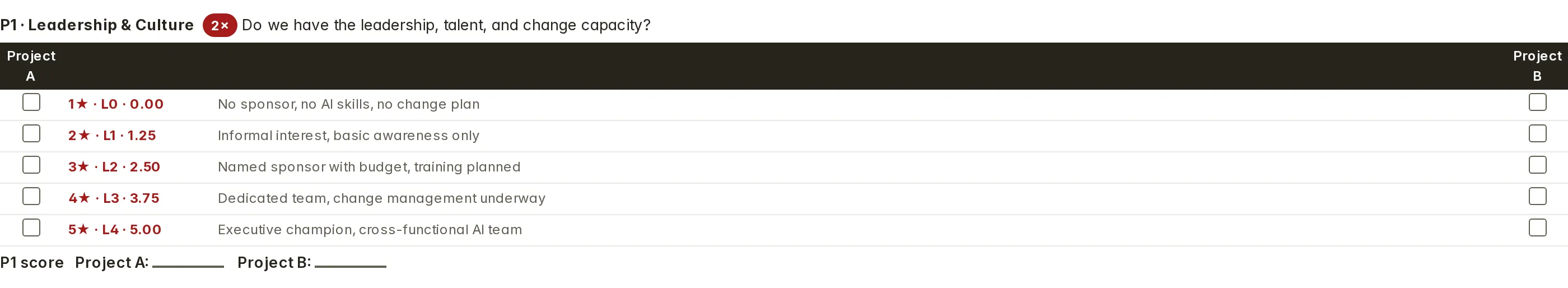Check Project B box for Executive champion row
Image resolution: width=1568 pixels, height=288 pixels.
point(1537,227)
